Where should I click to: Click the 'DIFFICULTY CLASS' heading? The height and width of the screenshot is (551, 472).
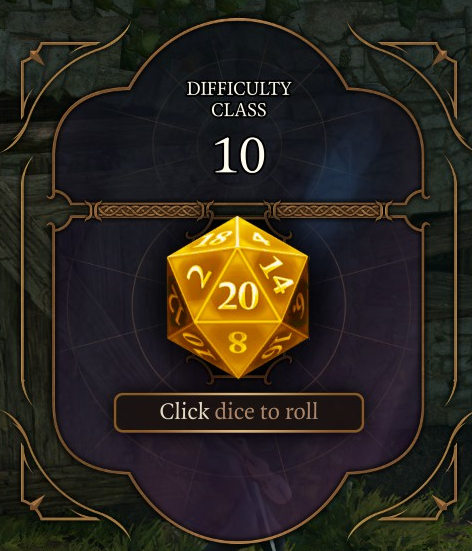[x=239, y=99]
